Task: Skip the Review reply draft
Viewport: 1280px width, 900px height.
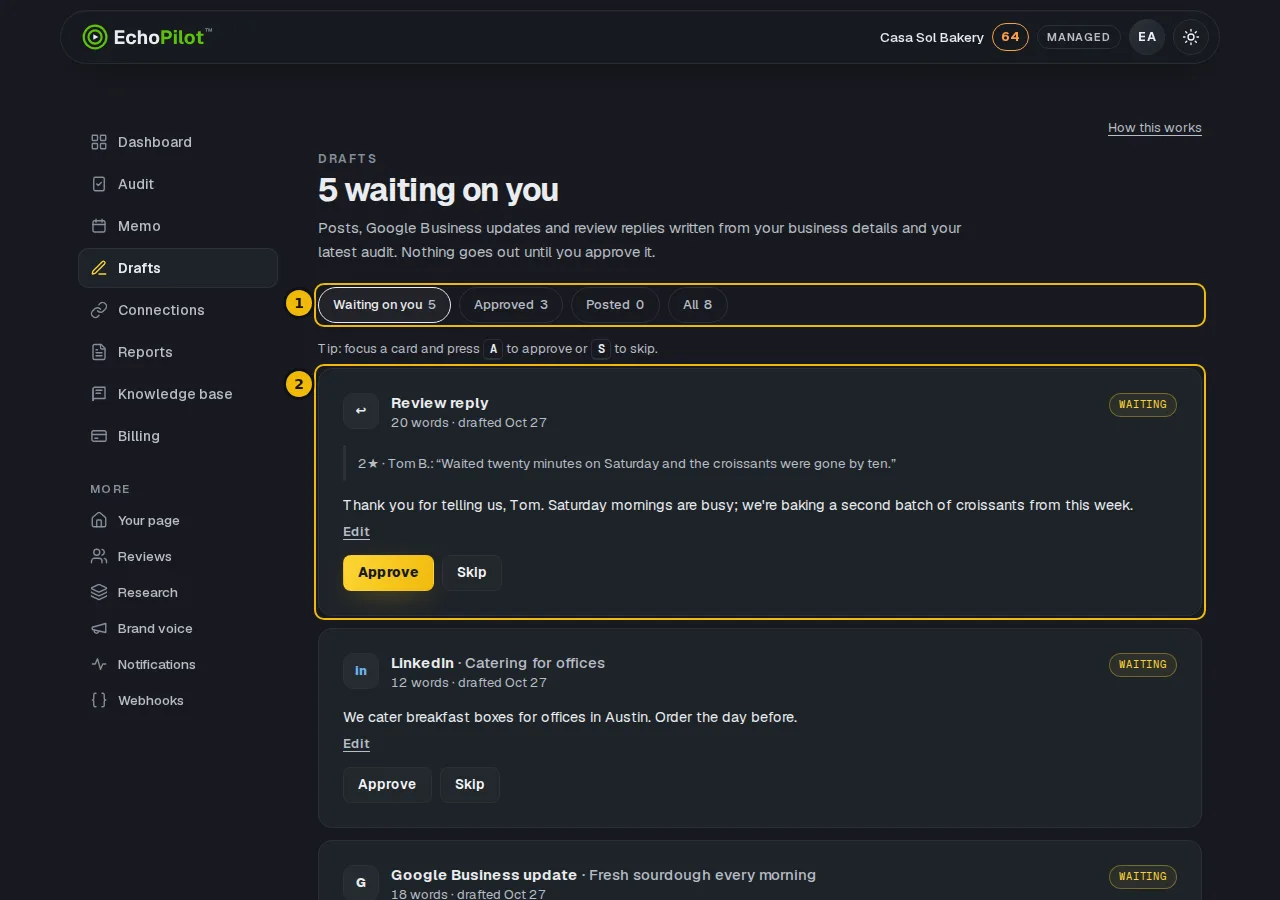Action: [x=472, y=573]
